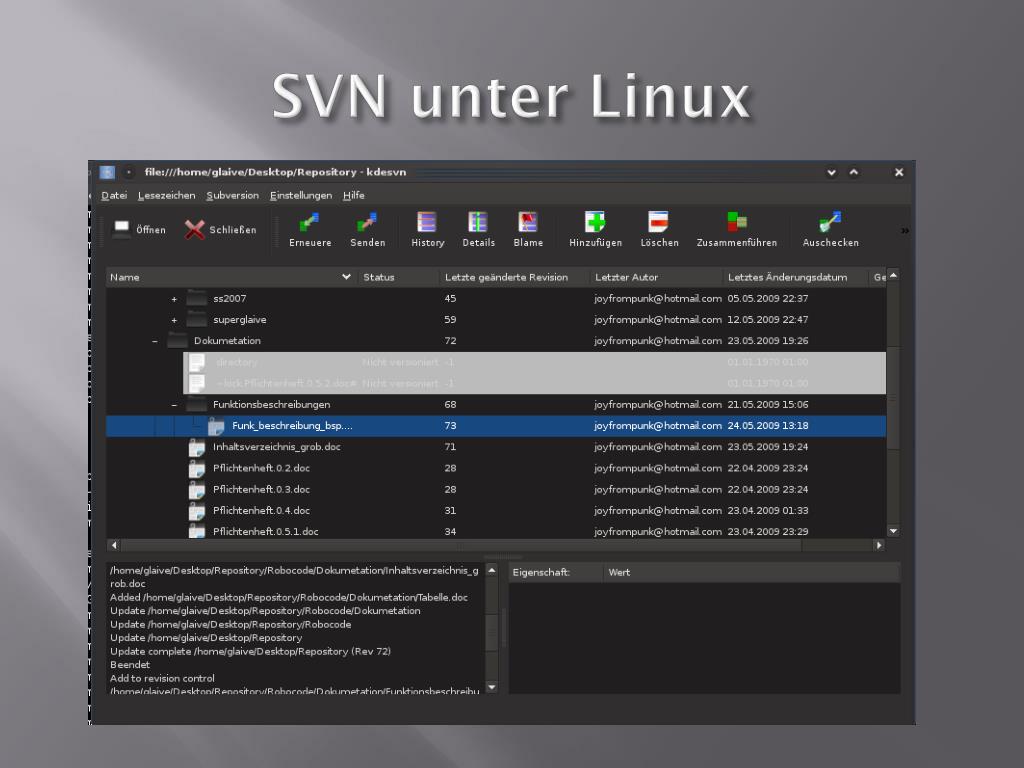Click the kdesvn window menu icon in title bar
This screenshot has width=1024, height=768.
tap(107, 172)
